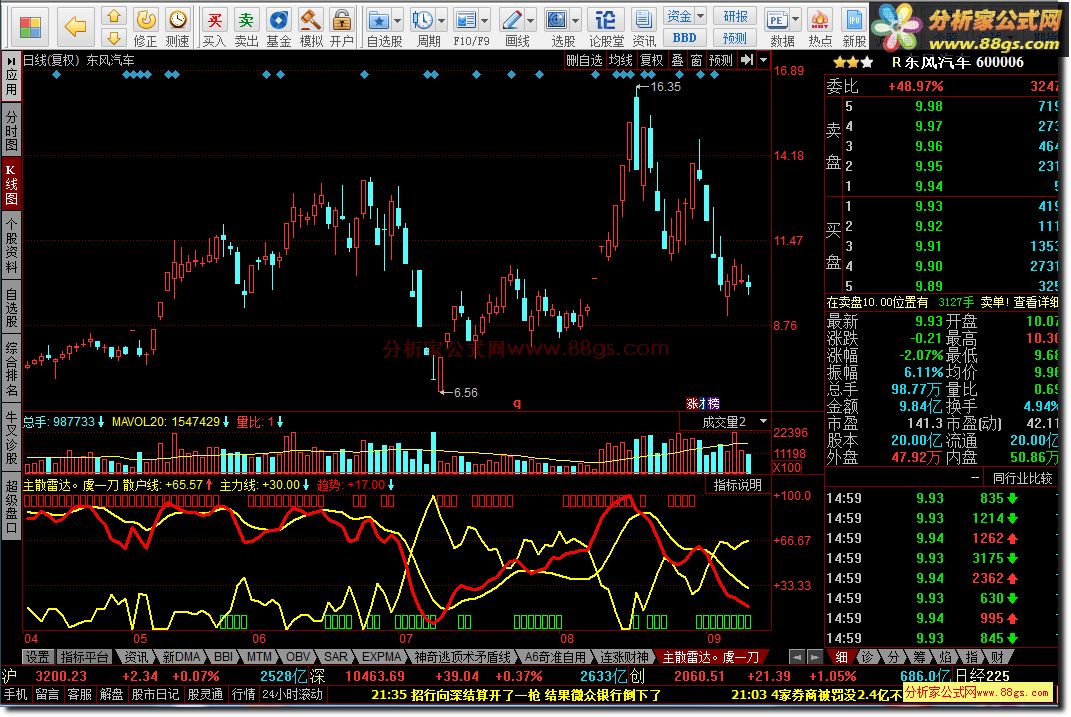Screen dimensions: 1071x717
Task: Click the colorful start menu icon
Action: (30, 26)
